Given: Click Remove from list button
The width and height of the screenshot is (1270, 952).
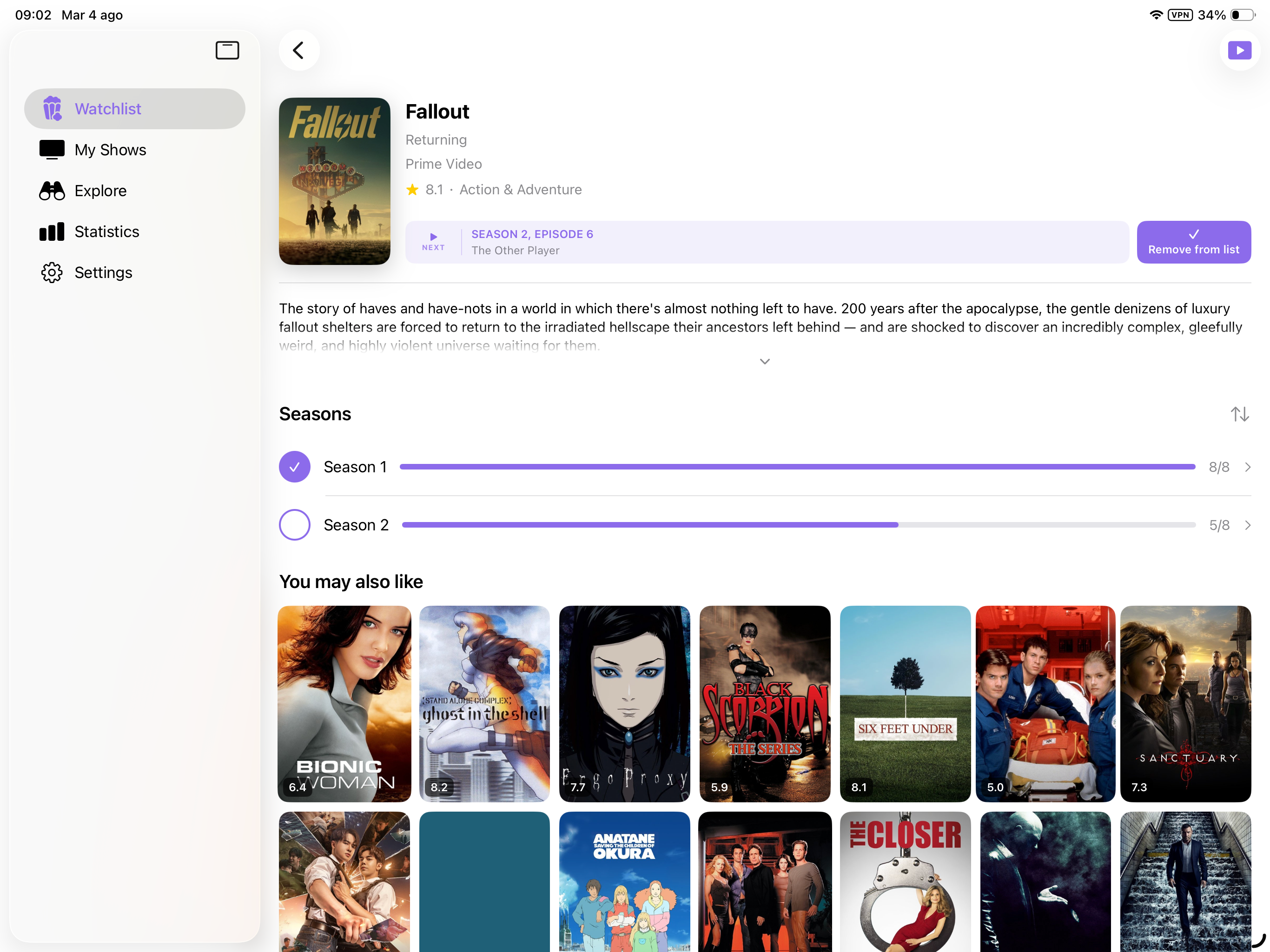Looking at the screenshot, I should pyautogui.click(x=1194, y=242).
